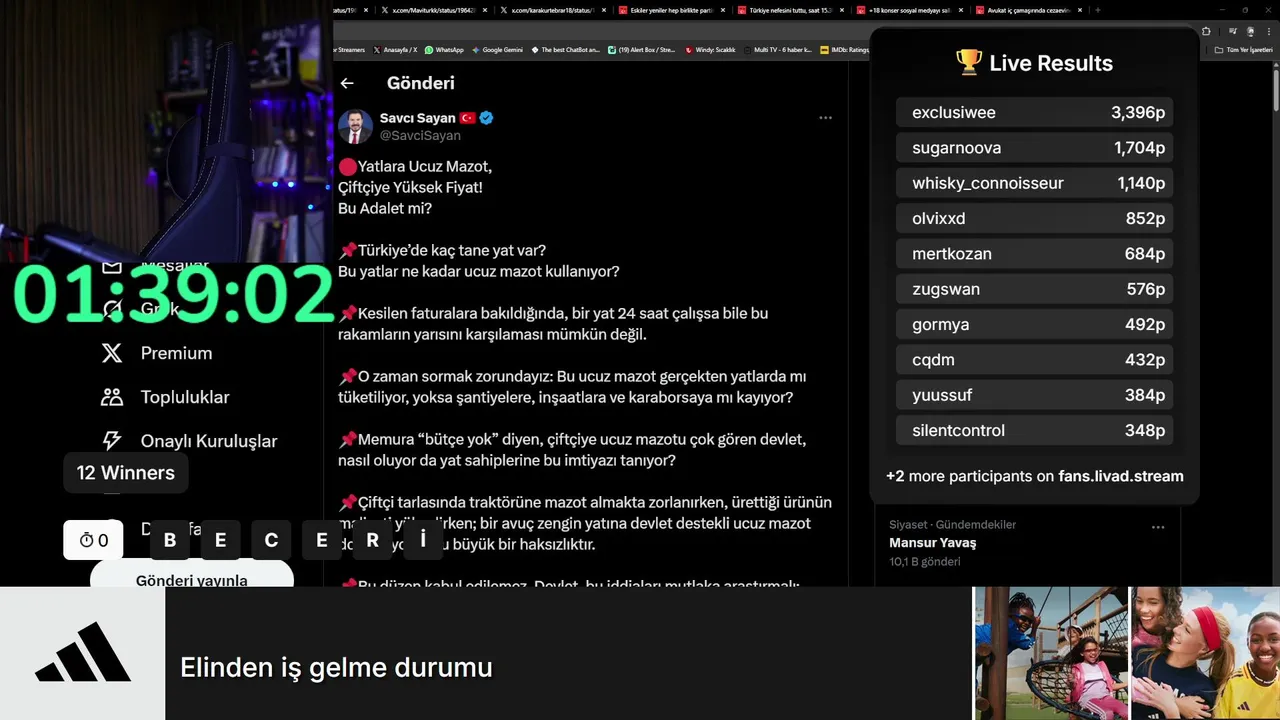Select cqdm leaderboard row

[1034, 360]
